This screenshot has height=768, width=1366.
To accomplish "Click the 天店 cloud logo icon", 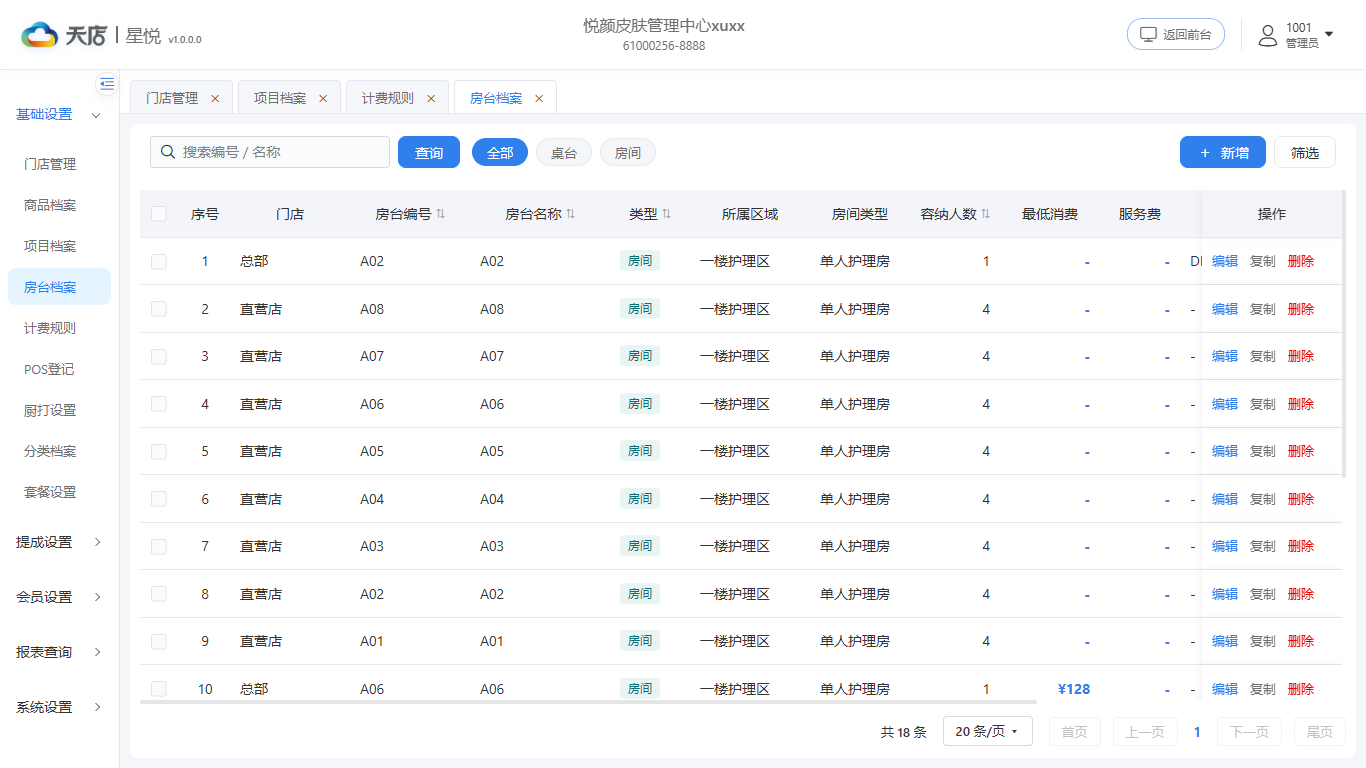I will 40,35.
